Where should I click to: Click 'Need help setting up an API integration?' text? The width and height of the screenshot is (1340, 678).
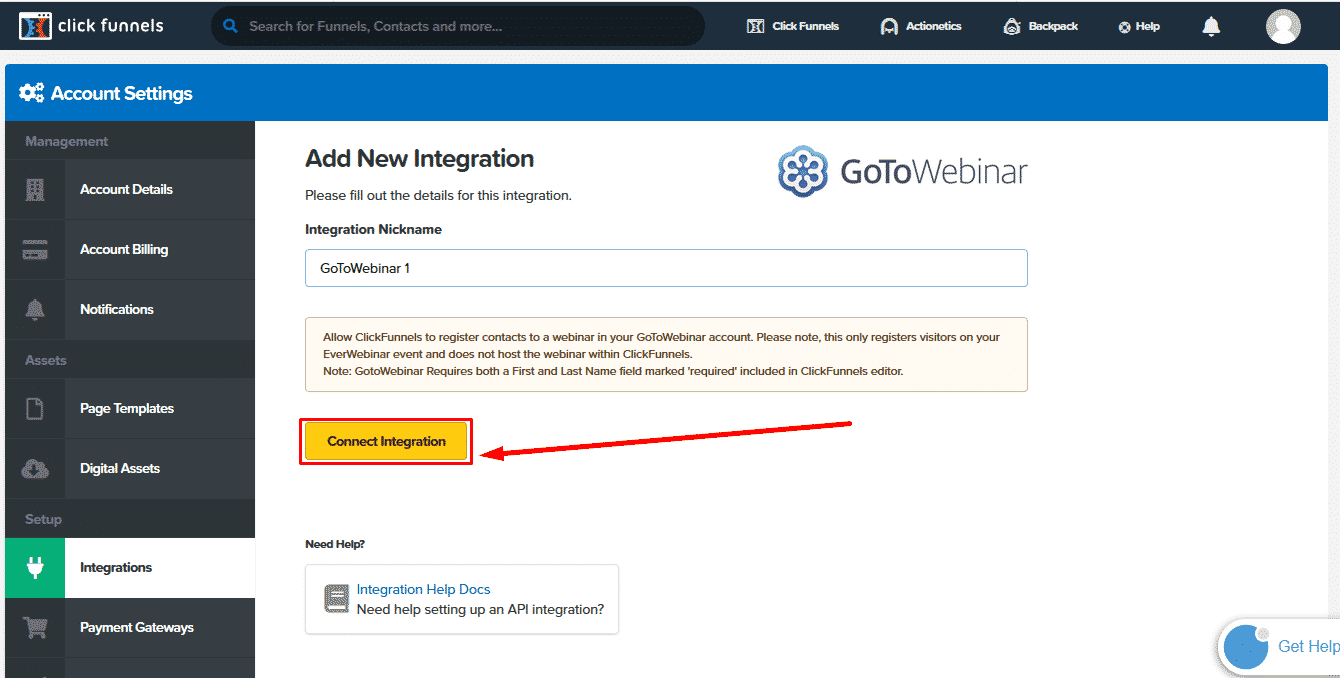click(x=480, y=608)
